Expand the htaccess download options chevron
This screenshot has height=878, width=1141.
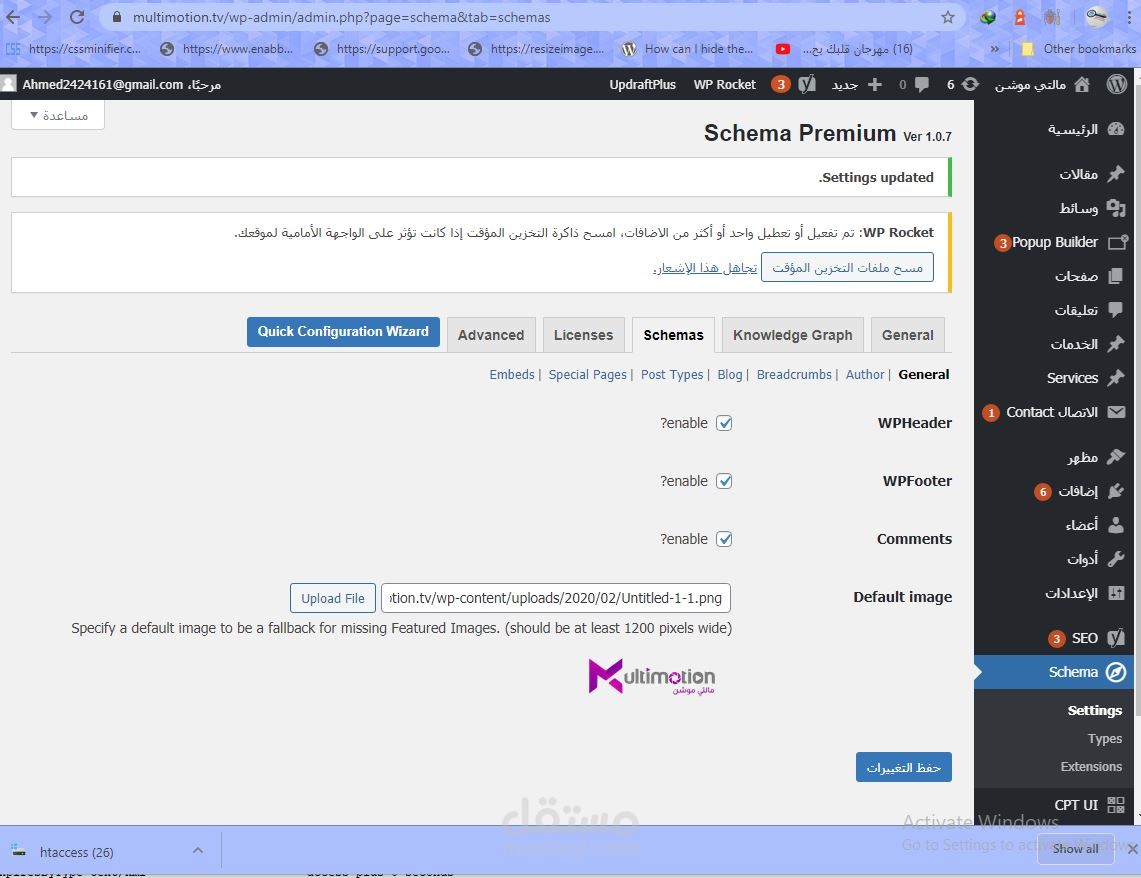pos(197,850)
